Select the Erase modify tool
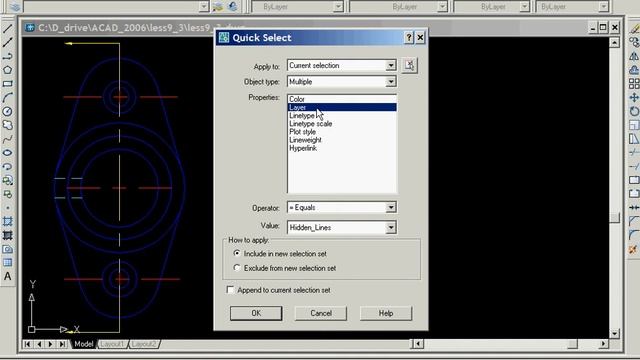This screenshot has height=360, width=640. click(634, 29)
